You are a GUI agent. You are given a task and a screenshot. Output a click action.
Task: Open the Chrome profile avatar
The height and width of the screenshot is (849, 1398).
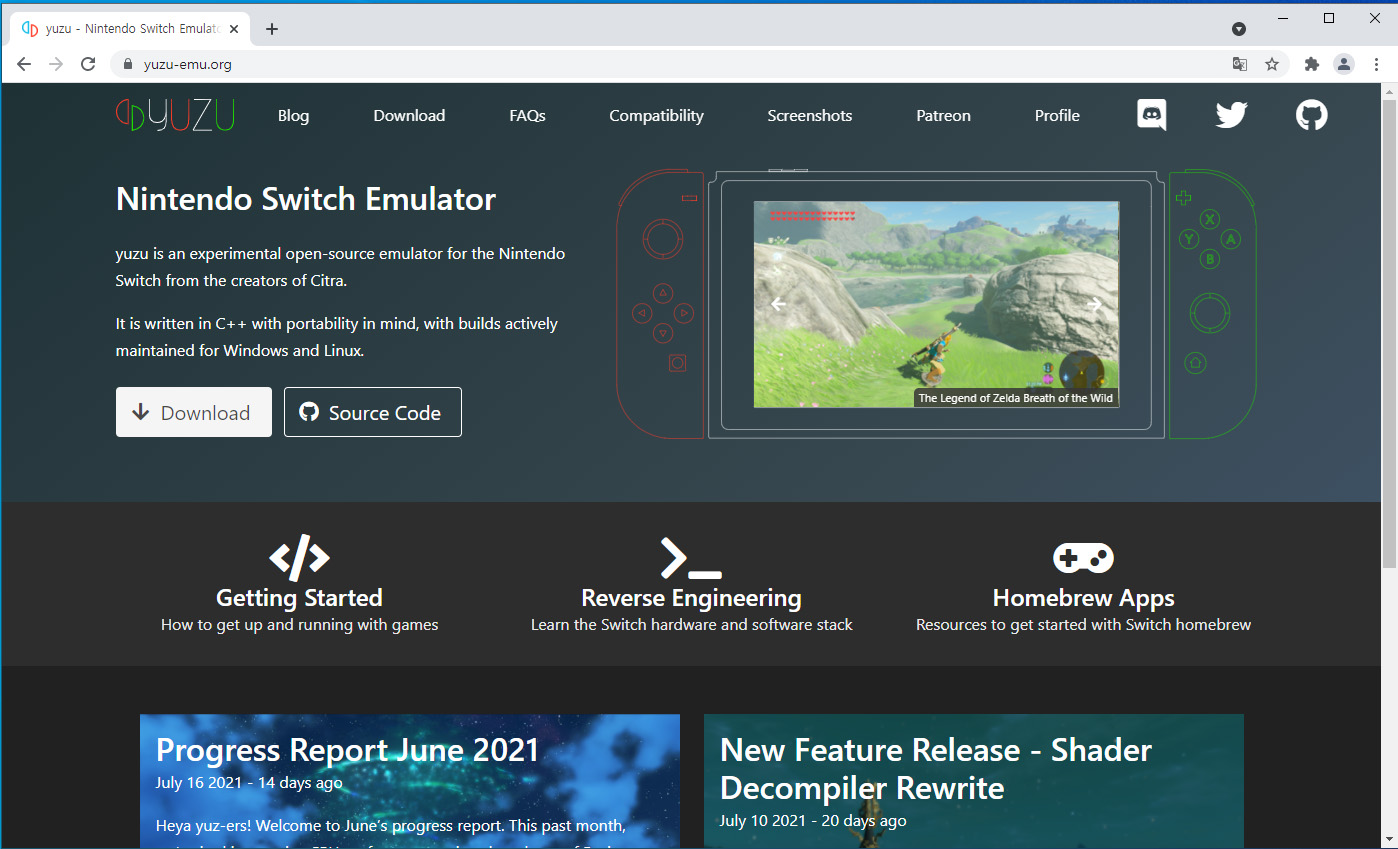click(x=1344, y=64)
